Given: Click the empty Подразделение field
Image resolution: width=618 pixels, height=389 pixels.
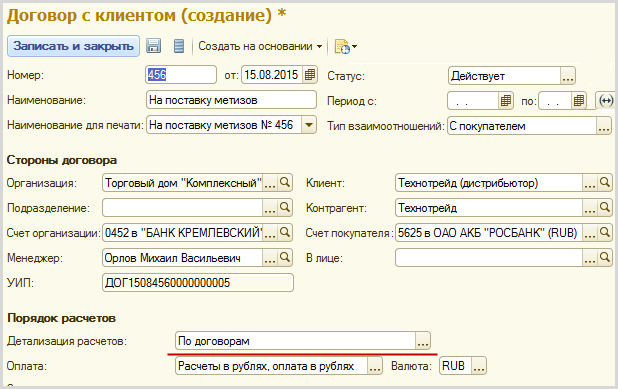Looking at the screenshot, I should click(x=182, y=208).
